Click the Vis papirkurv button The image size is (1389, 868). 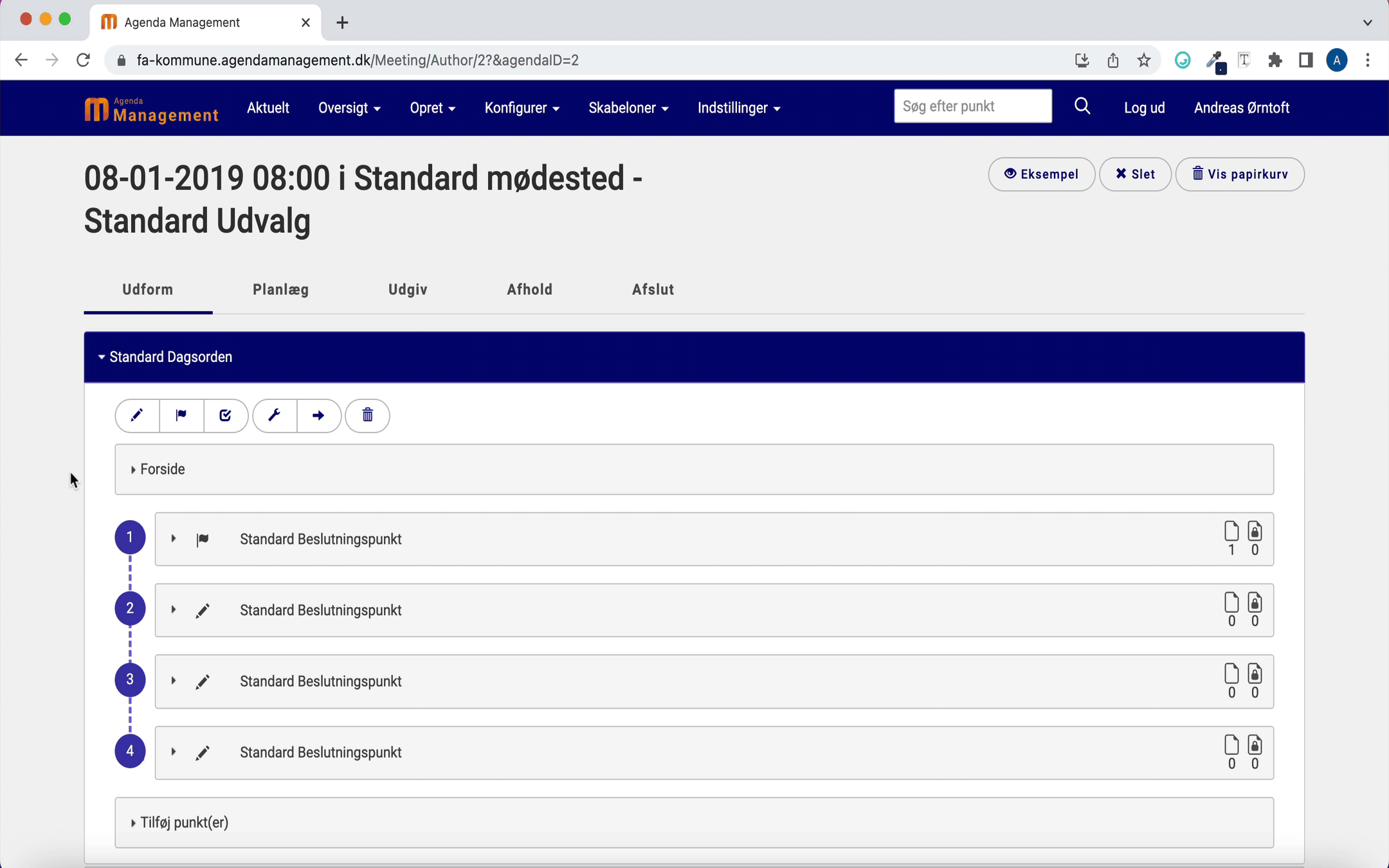[x=1239, y=174]
